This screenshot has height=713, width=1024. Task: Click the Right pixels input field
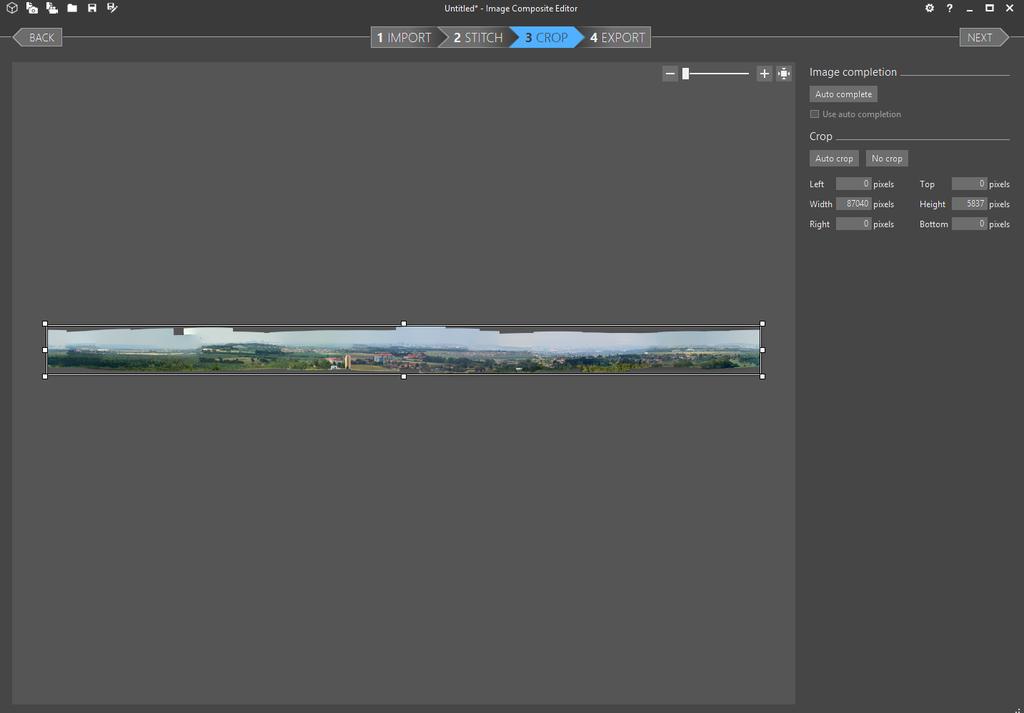click(854, 224)
